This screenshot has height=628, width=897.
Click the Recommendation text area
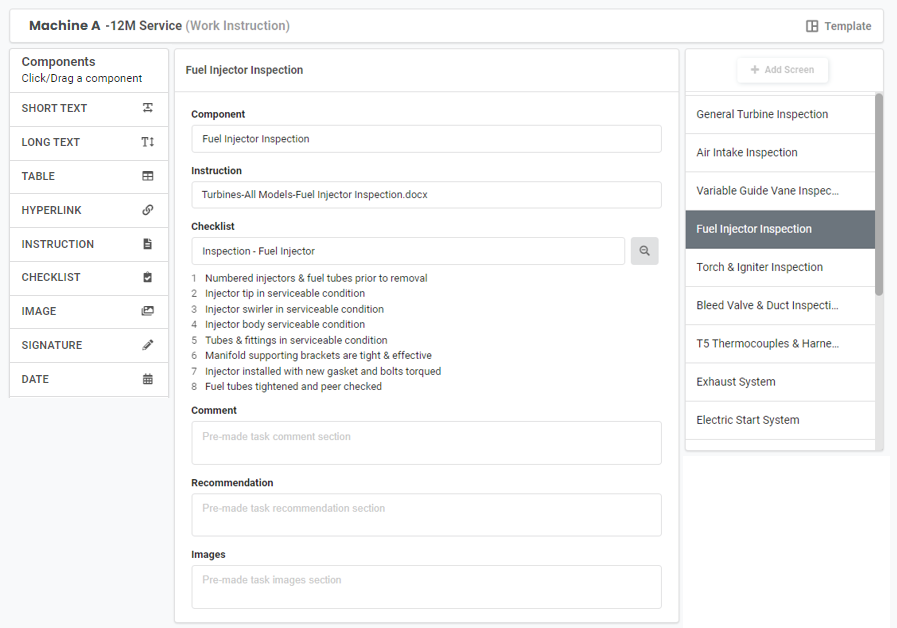[426, 515]
